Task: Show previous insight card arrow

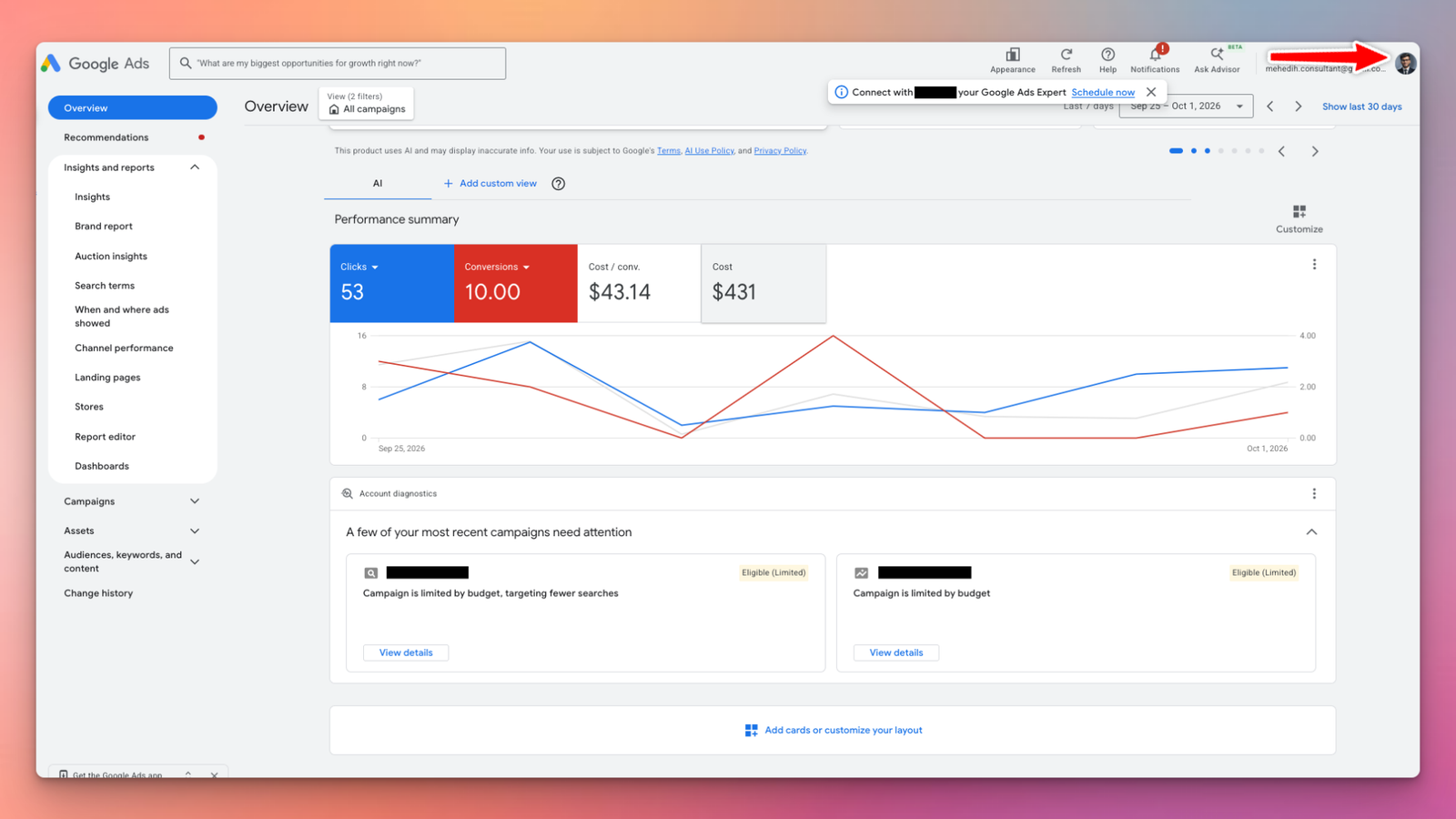Action: click(1281, 151)
